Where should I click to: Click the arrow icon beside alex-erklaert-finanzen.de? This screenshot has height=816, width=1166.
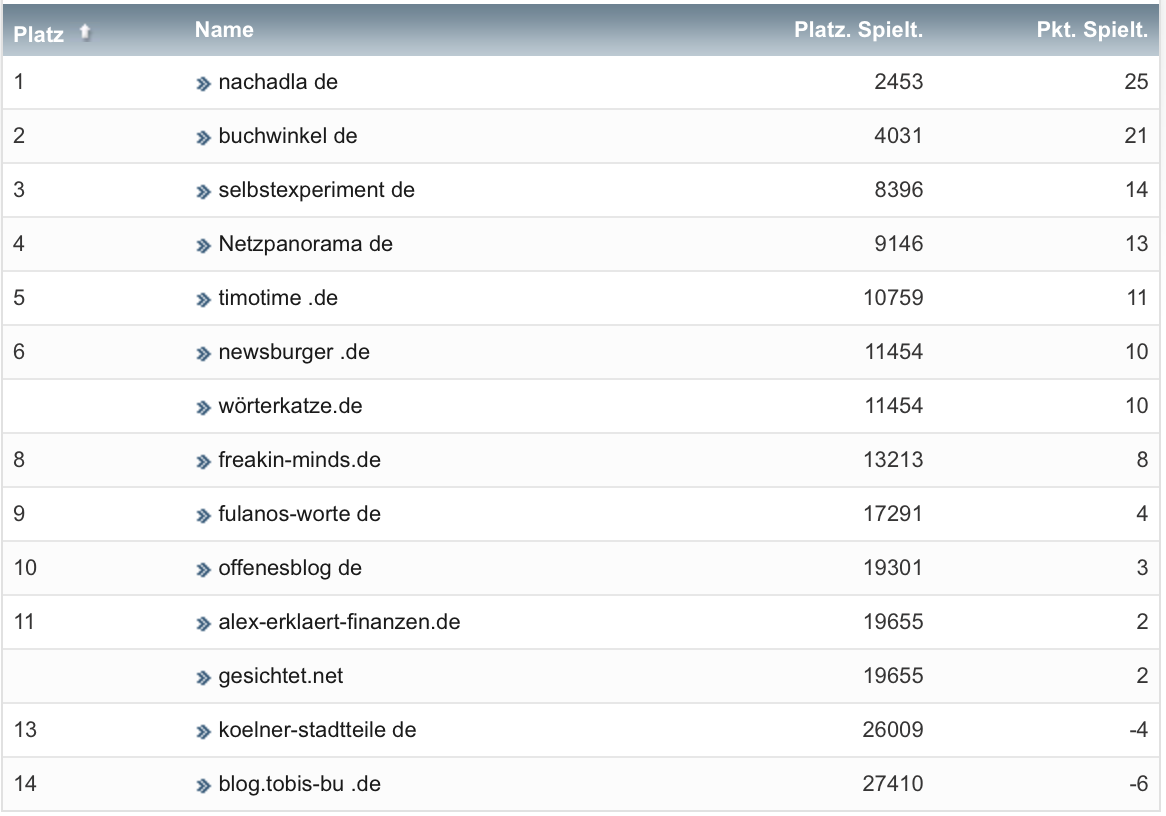(204, 624)
